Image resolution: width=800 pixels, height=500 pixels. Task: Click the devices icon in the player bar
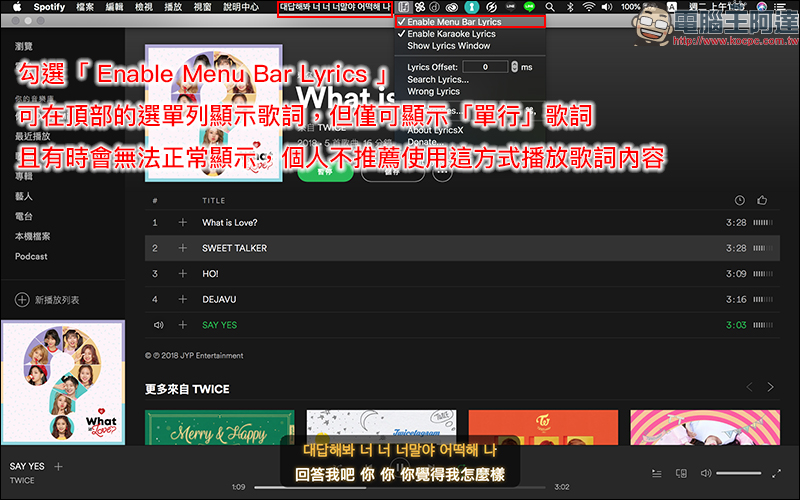(x=681, y=473)
